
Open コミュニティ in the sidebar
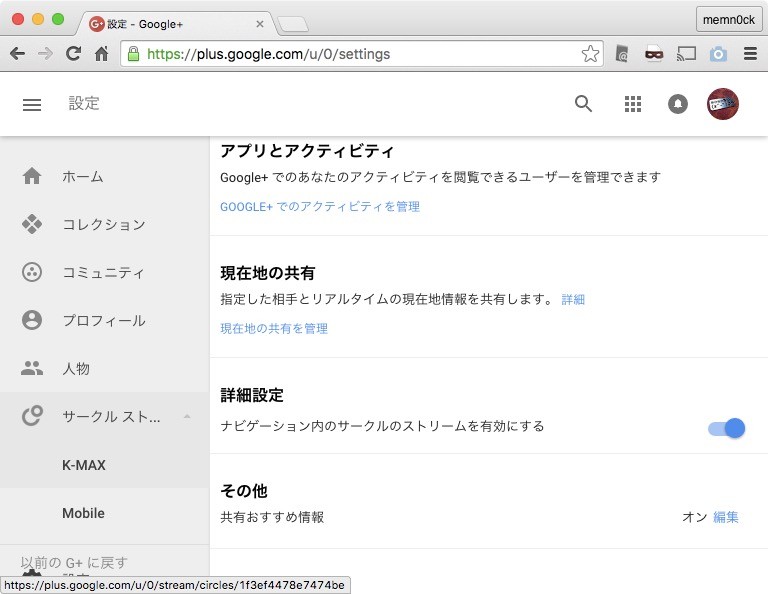[105, 272]
